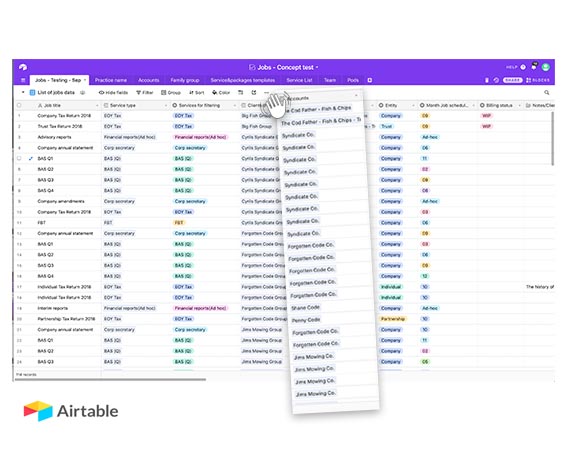The image size is (567, 455).
Task: Click the Shane Code cell in dragged column
Action: click(x=305, y=307)
